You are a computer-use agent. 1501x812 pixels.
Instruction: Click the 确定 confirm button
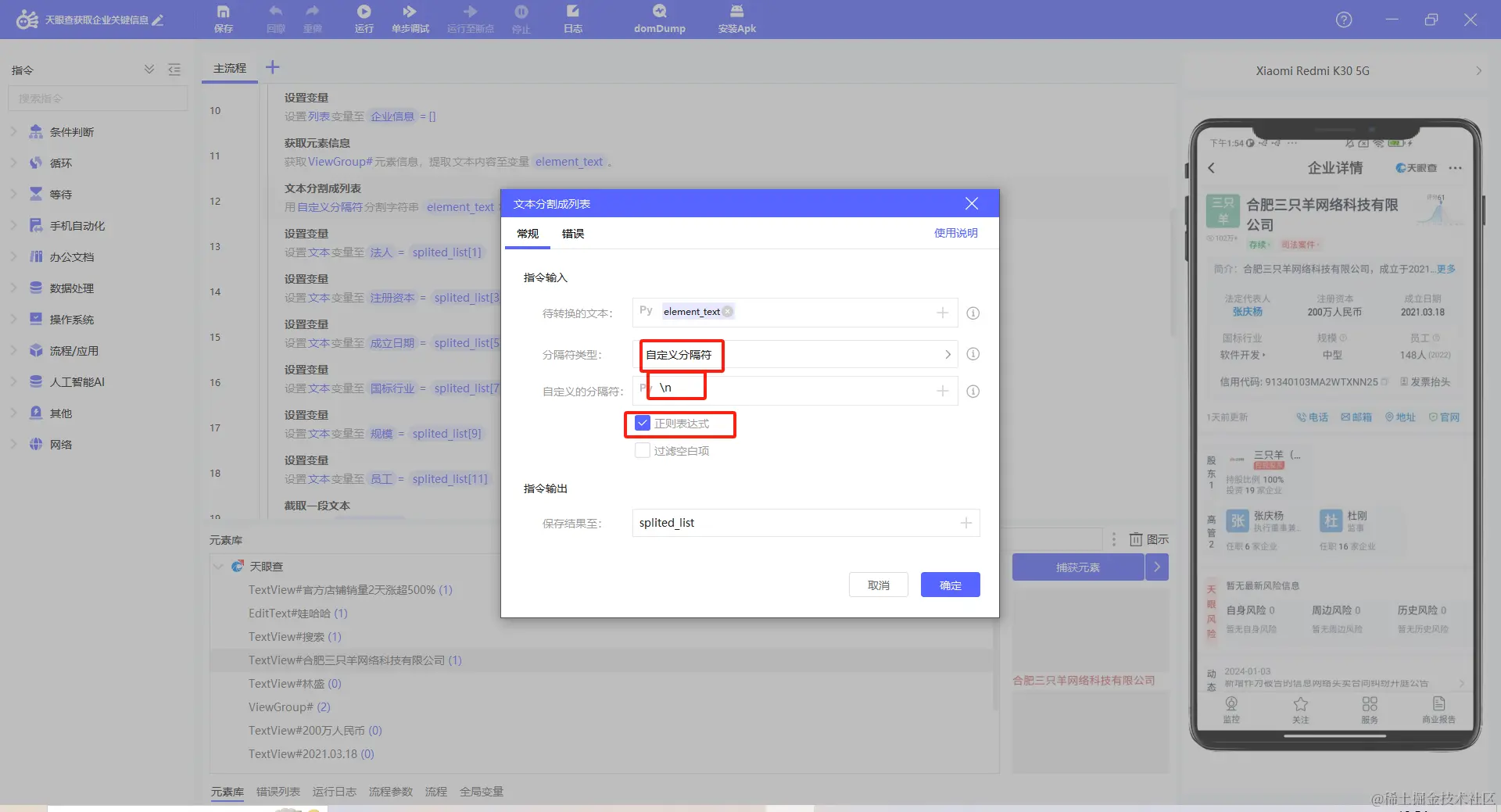pos(951,585)
